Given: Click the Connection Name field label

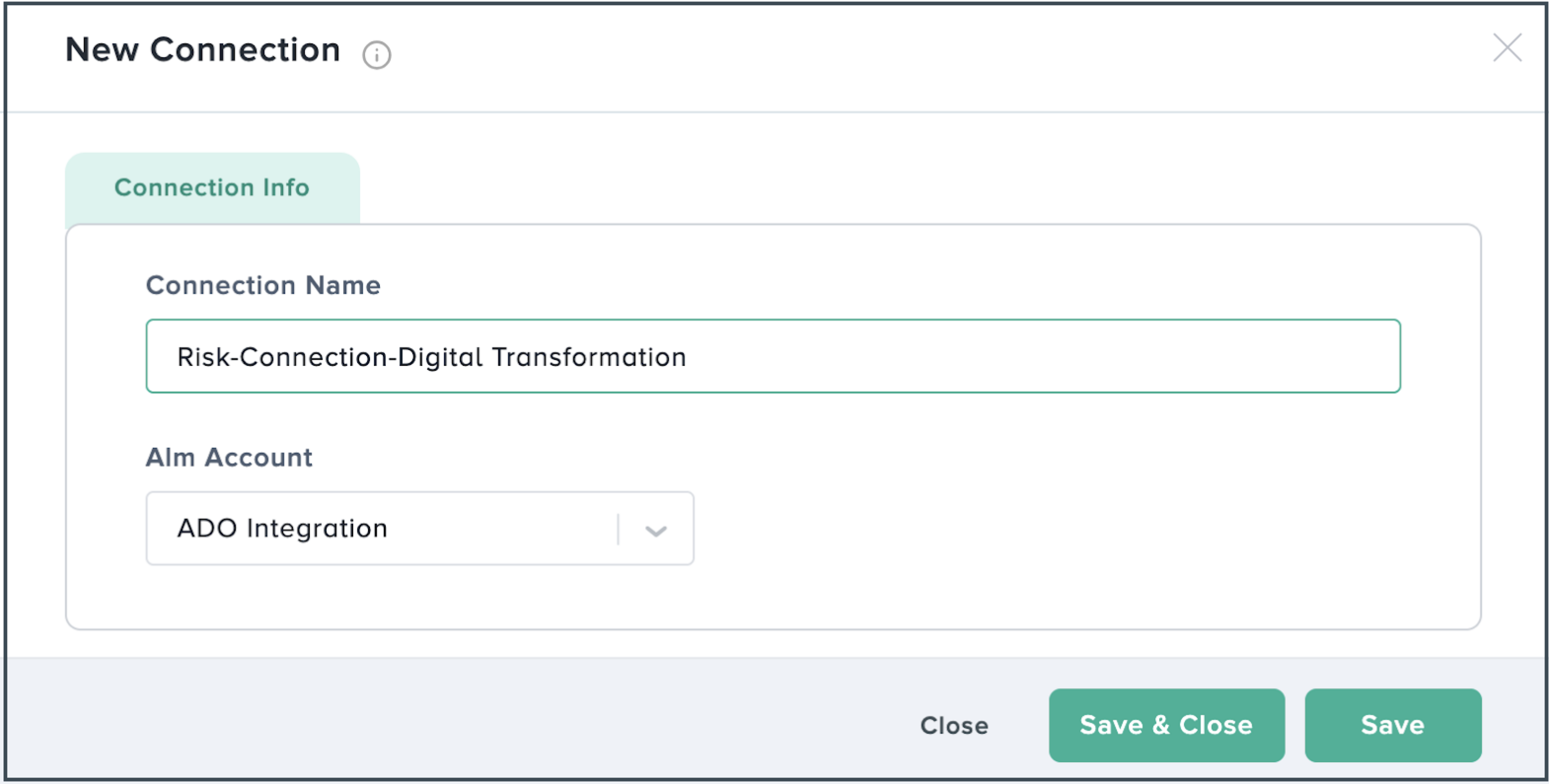Looking at the screenshot, I should coord(263,285).
